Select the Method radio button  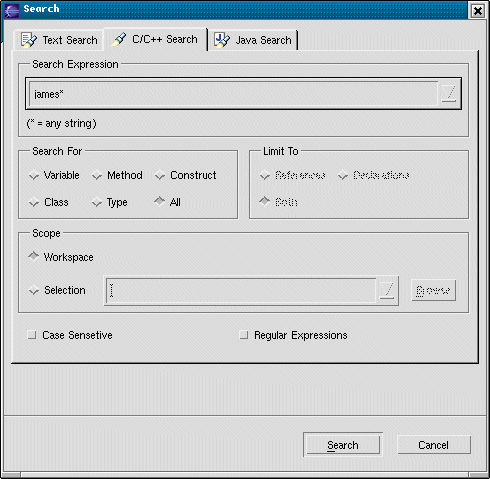pos(97,175)
